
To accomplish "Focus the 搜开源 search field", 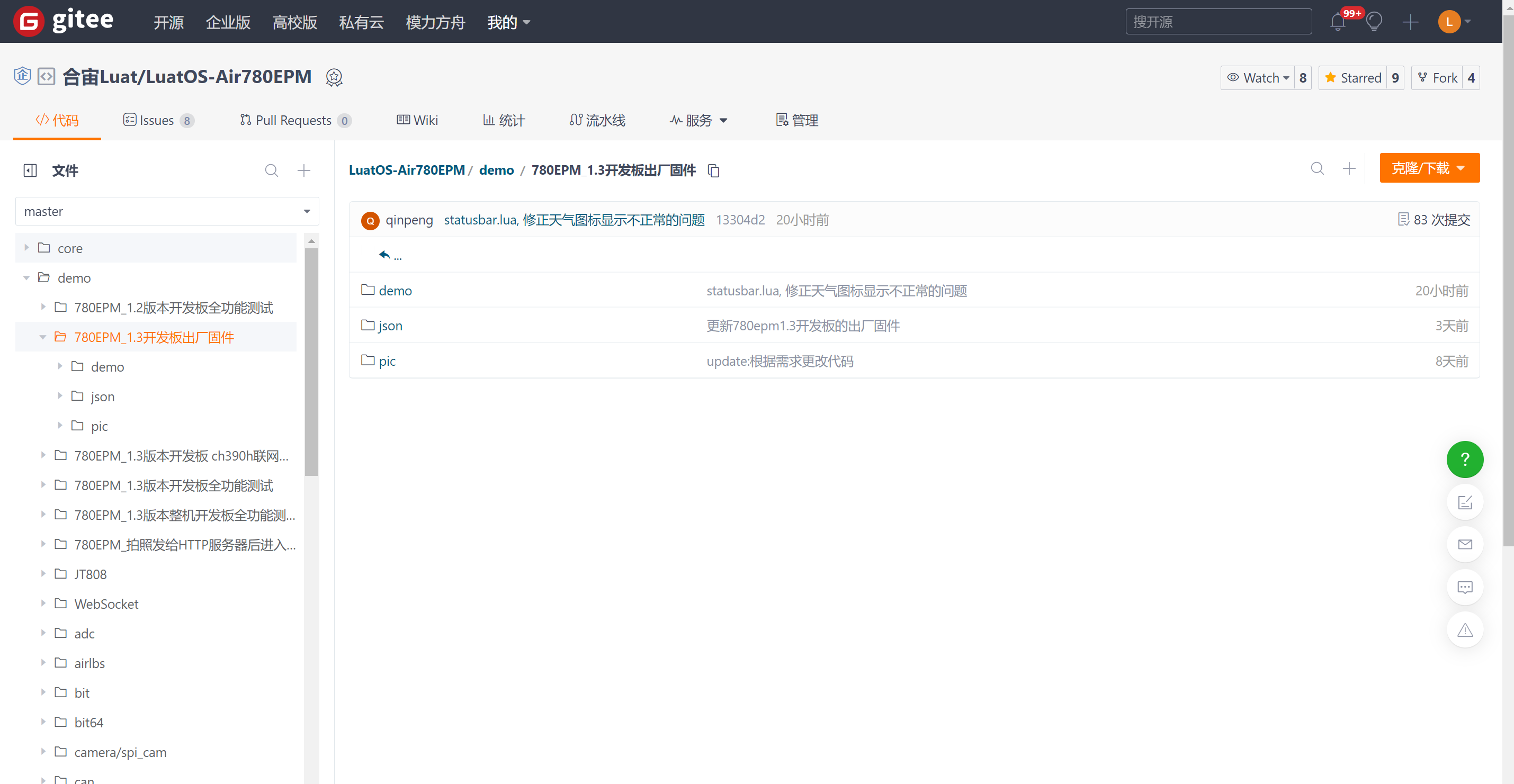I will coord(1219,22).
